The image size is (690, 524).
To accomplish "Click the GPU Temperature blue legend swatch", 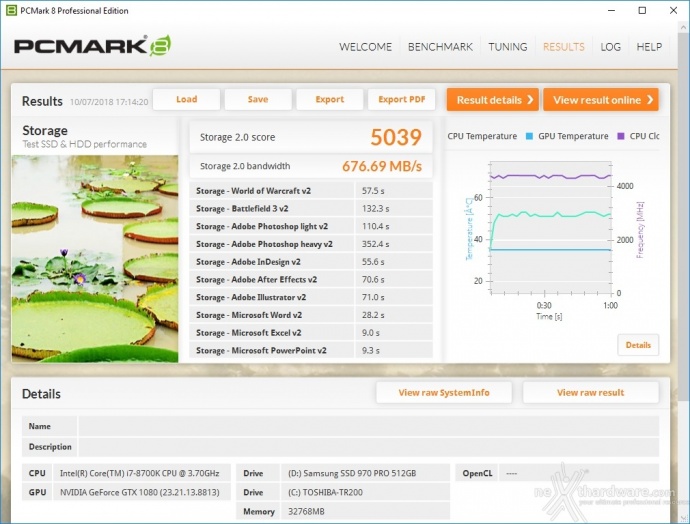I will [x=529, y=136].
